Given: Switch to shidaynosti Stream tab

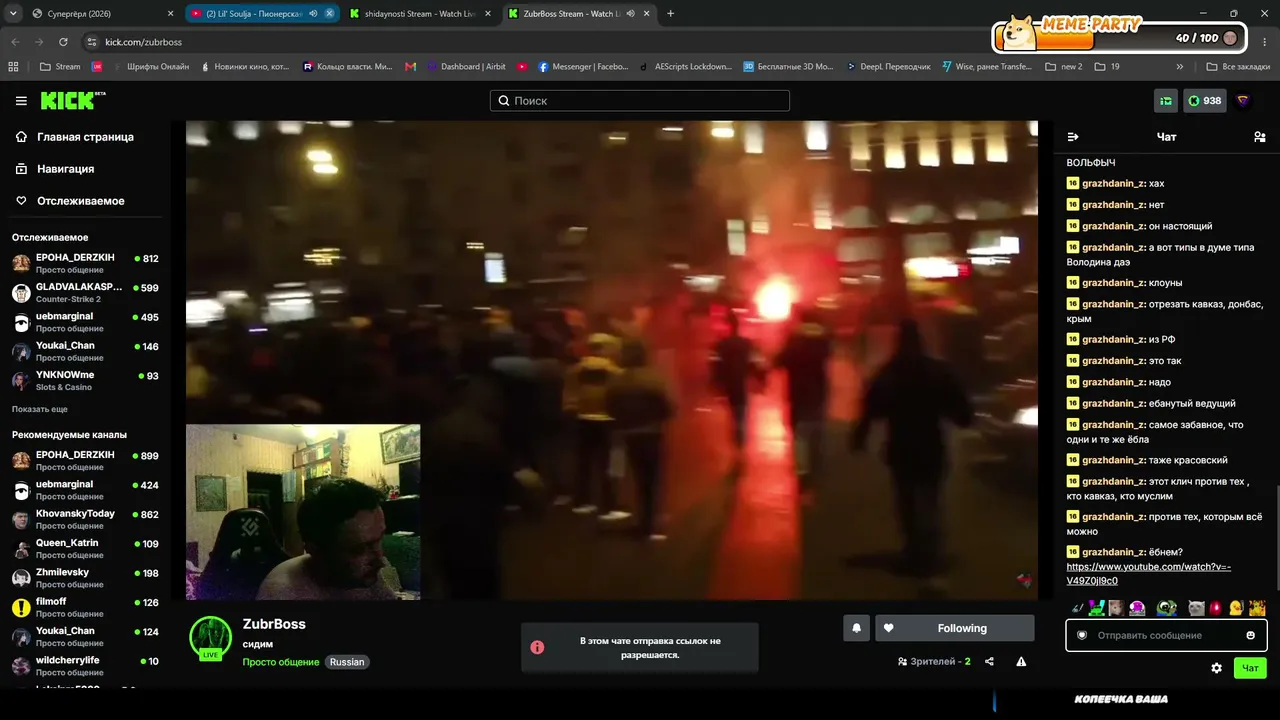Looking at the screenshot, I should click(420, 13).
